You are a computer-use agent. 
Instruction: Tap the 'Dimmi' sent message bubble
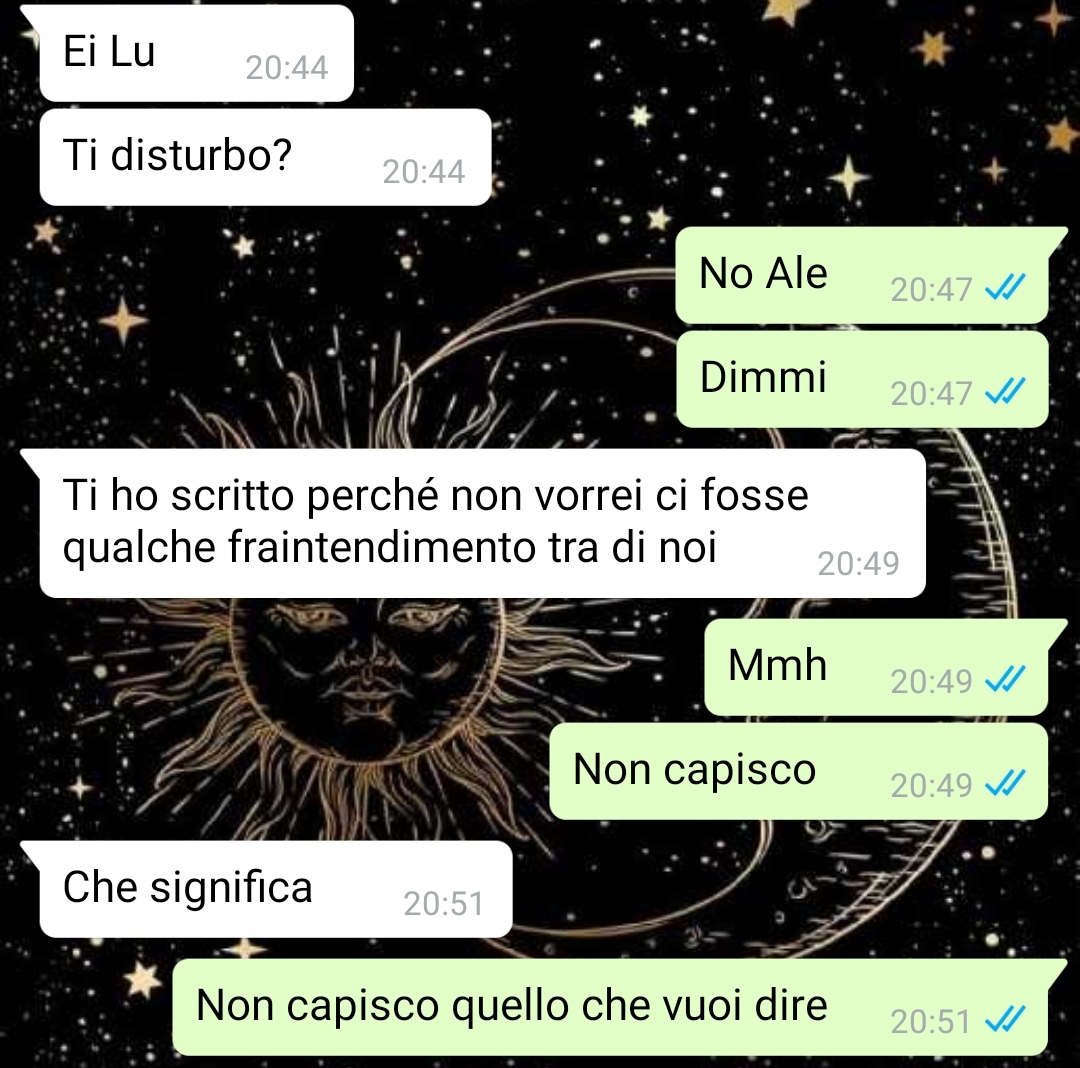pos(862,379)
